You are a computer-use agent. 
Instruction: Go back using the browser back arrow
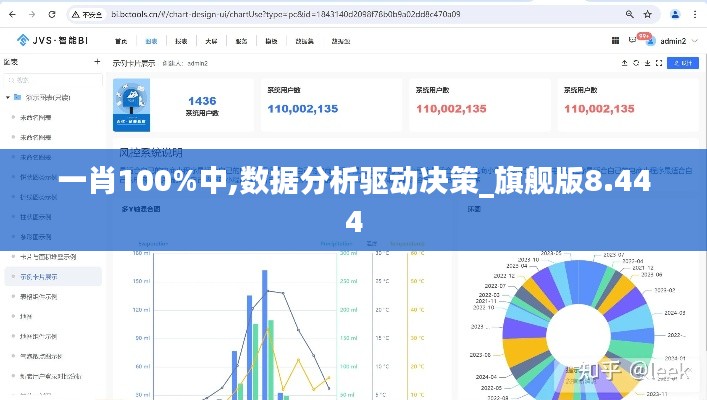point(12,14)
